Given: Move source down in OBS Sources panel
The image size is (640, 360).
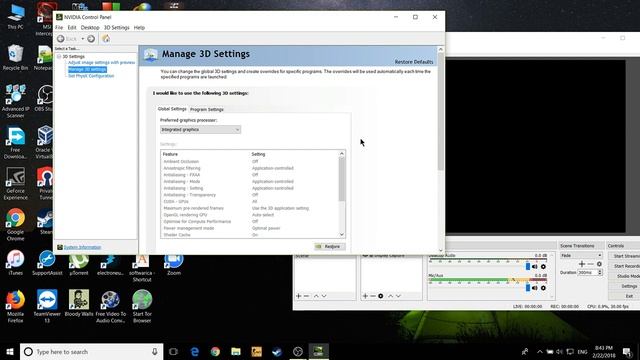Looking at the screenshot, I should [x=398, y=296].
